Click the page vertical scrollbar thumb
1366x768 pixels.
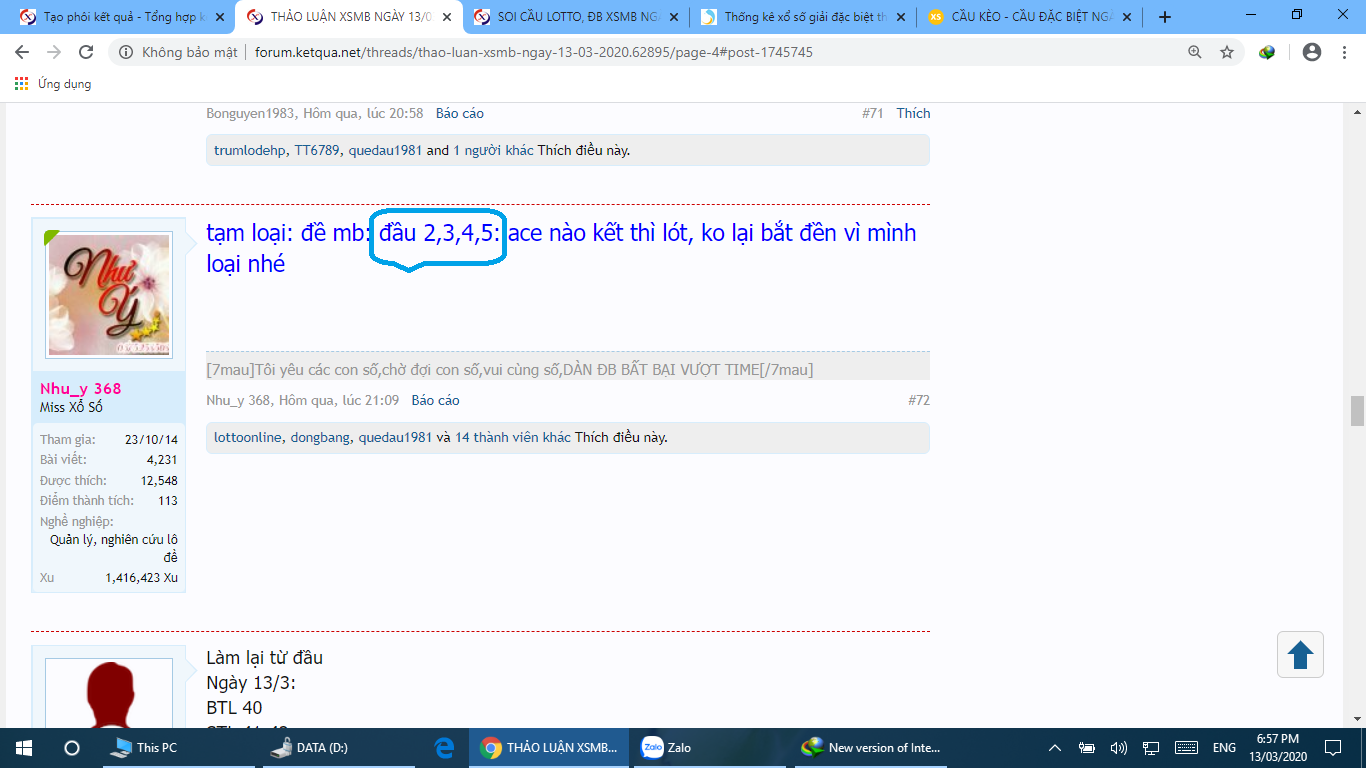[x=1357, y=411]
